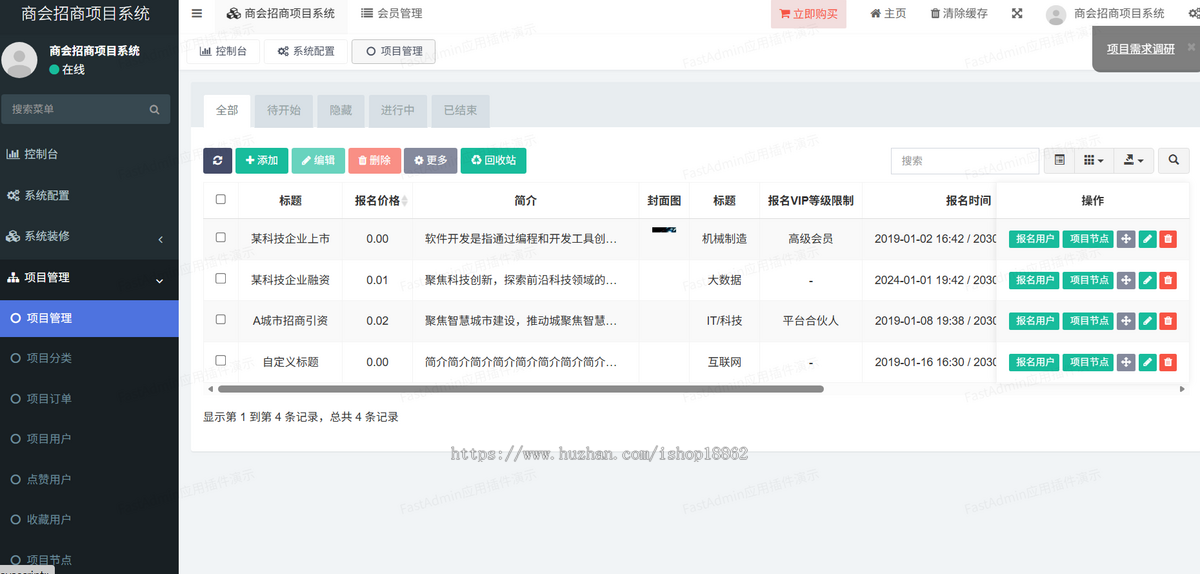Toggle the sidebar hamburger menu
Image resolution: width=1200 pixels, height=574 pixels.
(197, 14)
